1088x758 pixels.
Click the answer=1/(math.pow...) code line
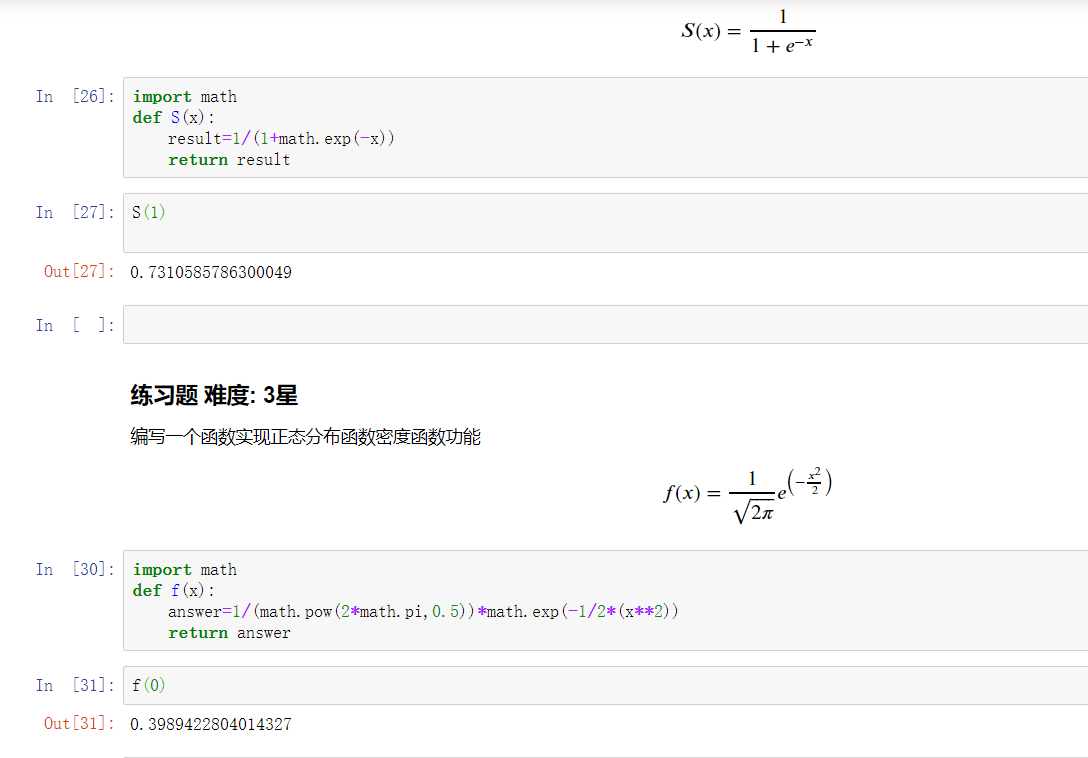(423, 612)
